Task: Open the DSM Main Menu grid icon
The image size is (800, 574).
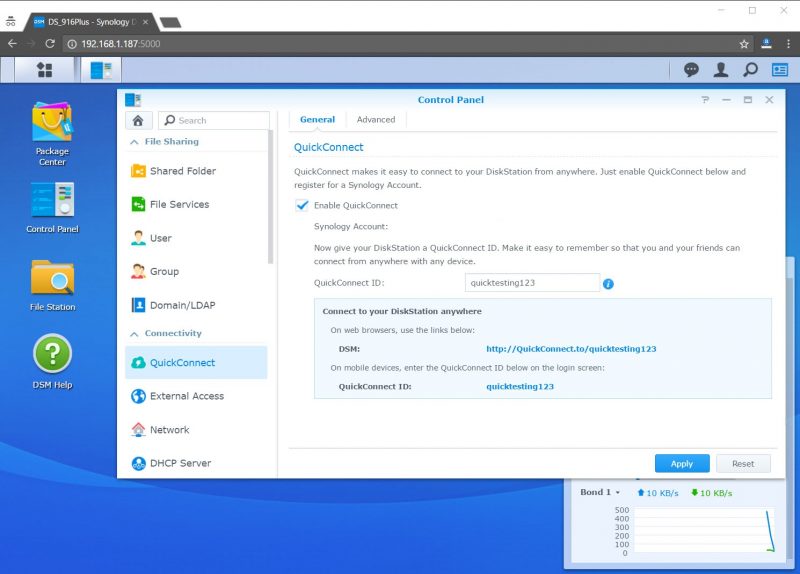Action: [45, 69]
